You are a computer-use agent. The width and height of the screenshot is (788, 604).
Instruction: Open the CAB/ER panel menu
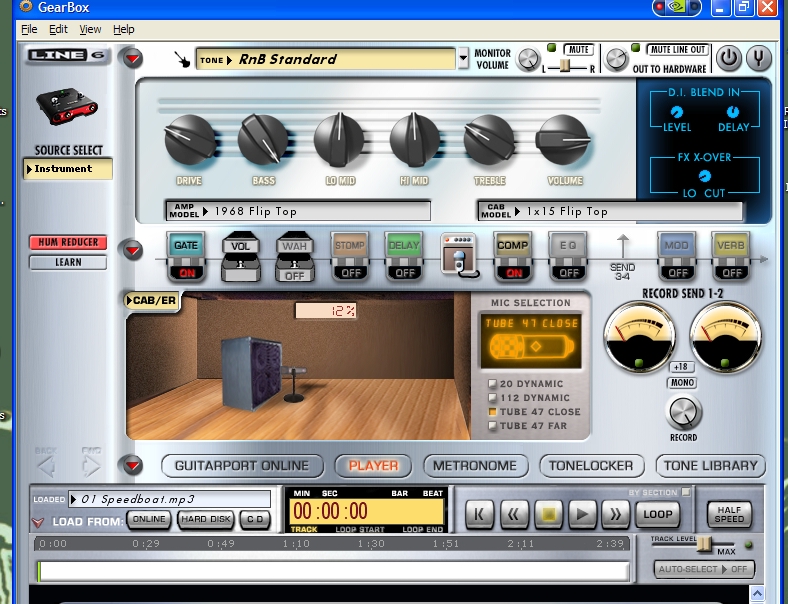[x=151, y=300]
